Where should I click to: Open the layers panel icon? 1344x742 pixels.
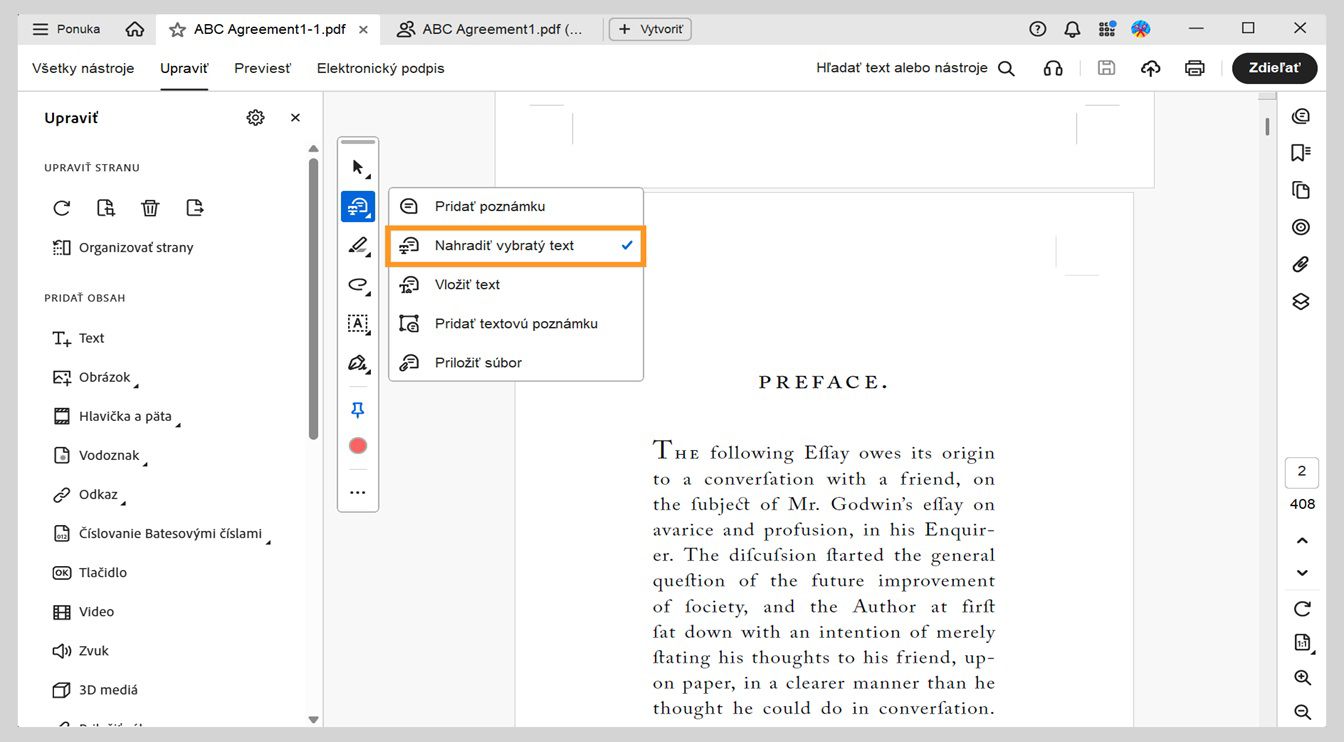(1301, 301)
